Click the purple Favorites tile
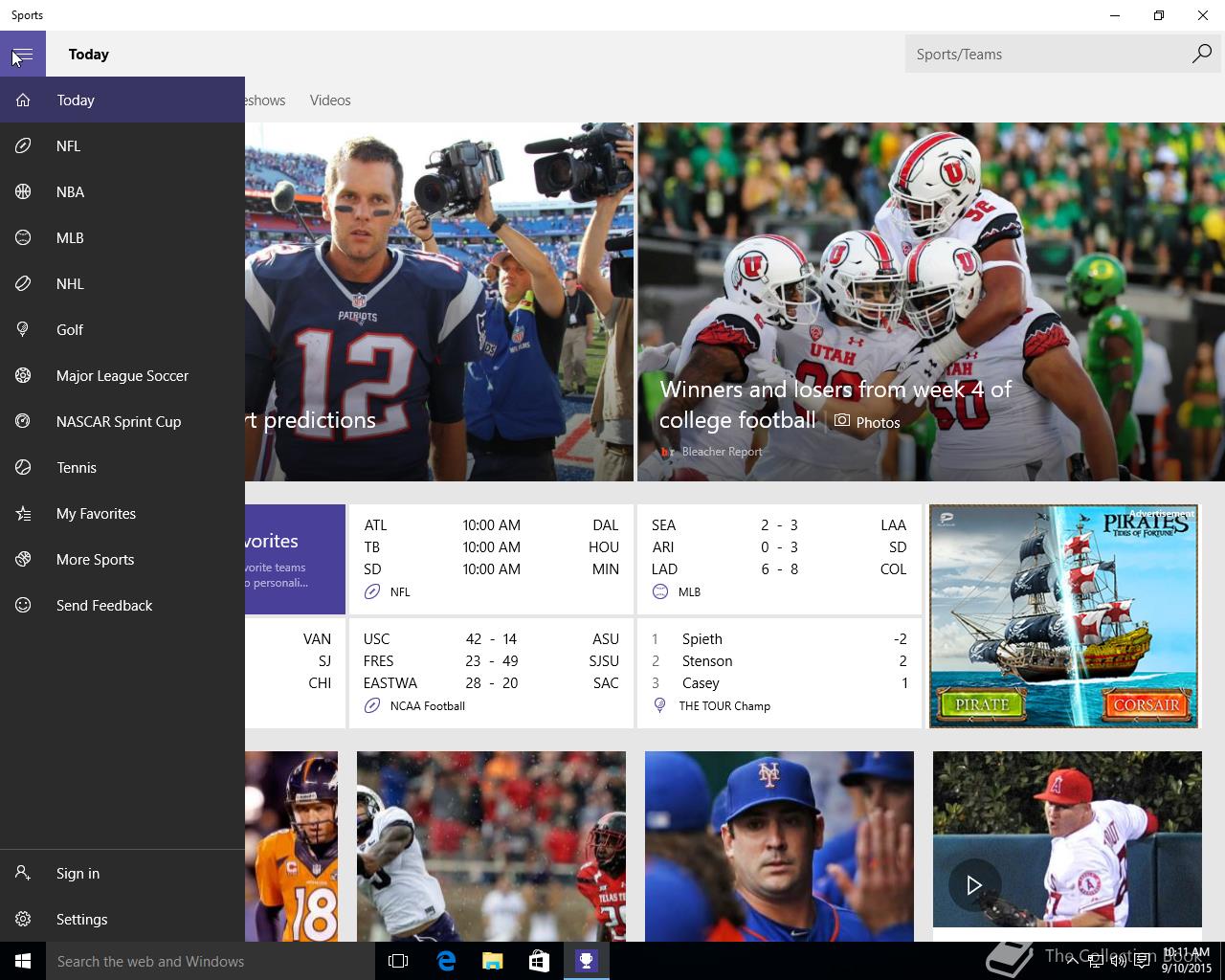Screen dimensions: 1225x980 point(295,559)
